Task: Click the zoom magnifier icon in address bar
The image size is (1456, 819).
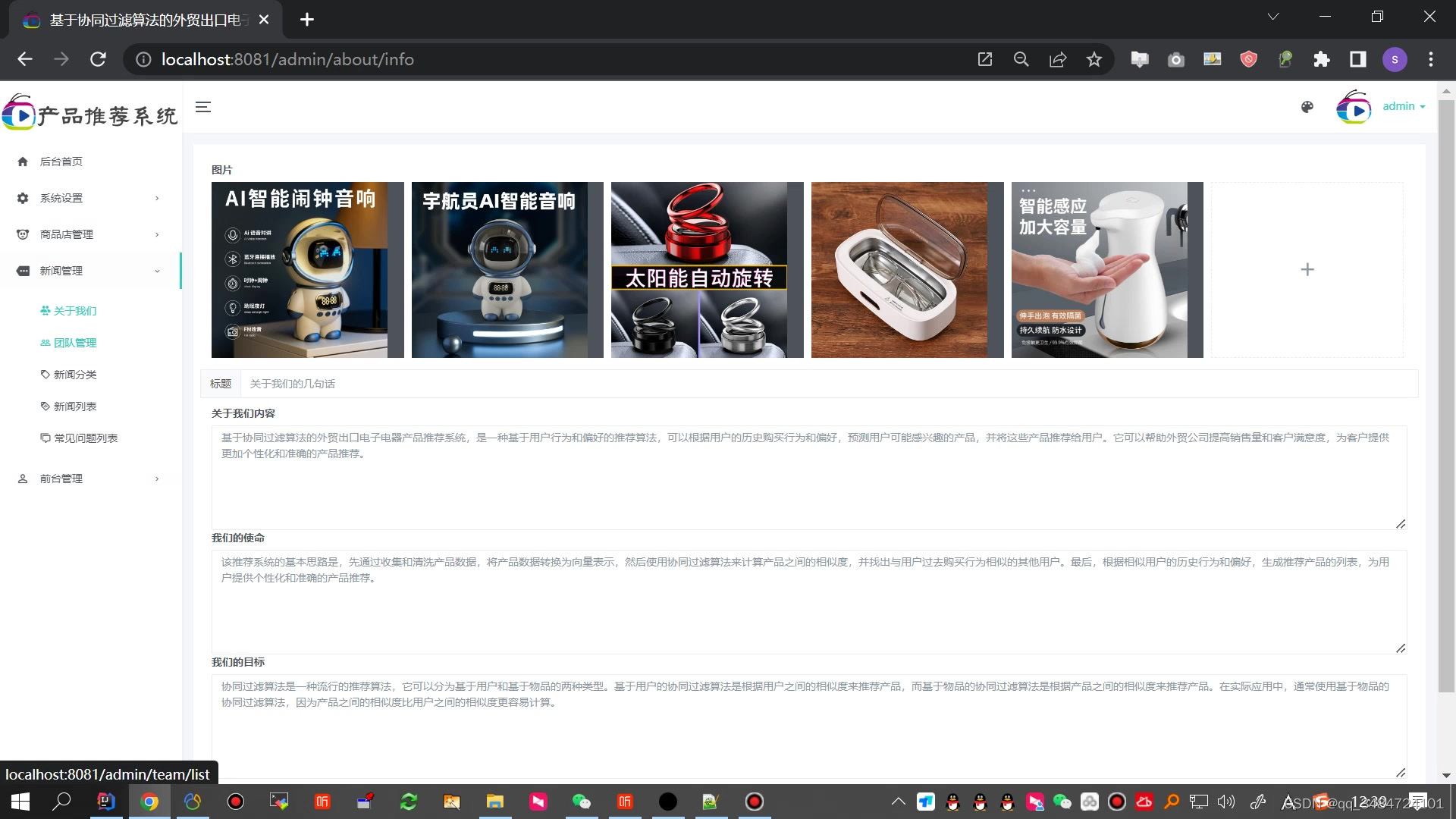Action: 1021,59
